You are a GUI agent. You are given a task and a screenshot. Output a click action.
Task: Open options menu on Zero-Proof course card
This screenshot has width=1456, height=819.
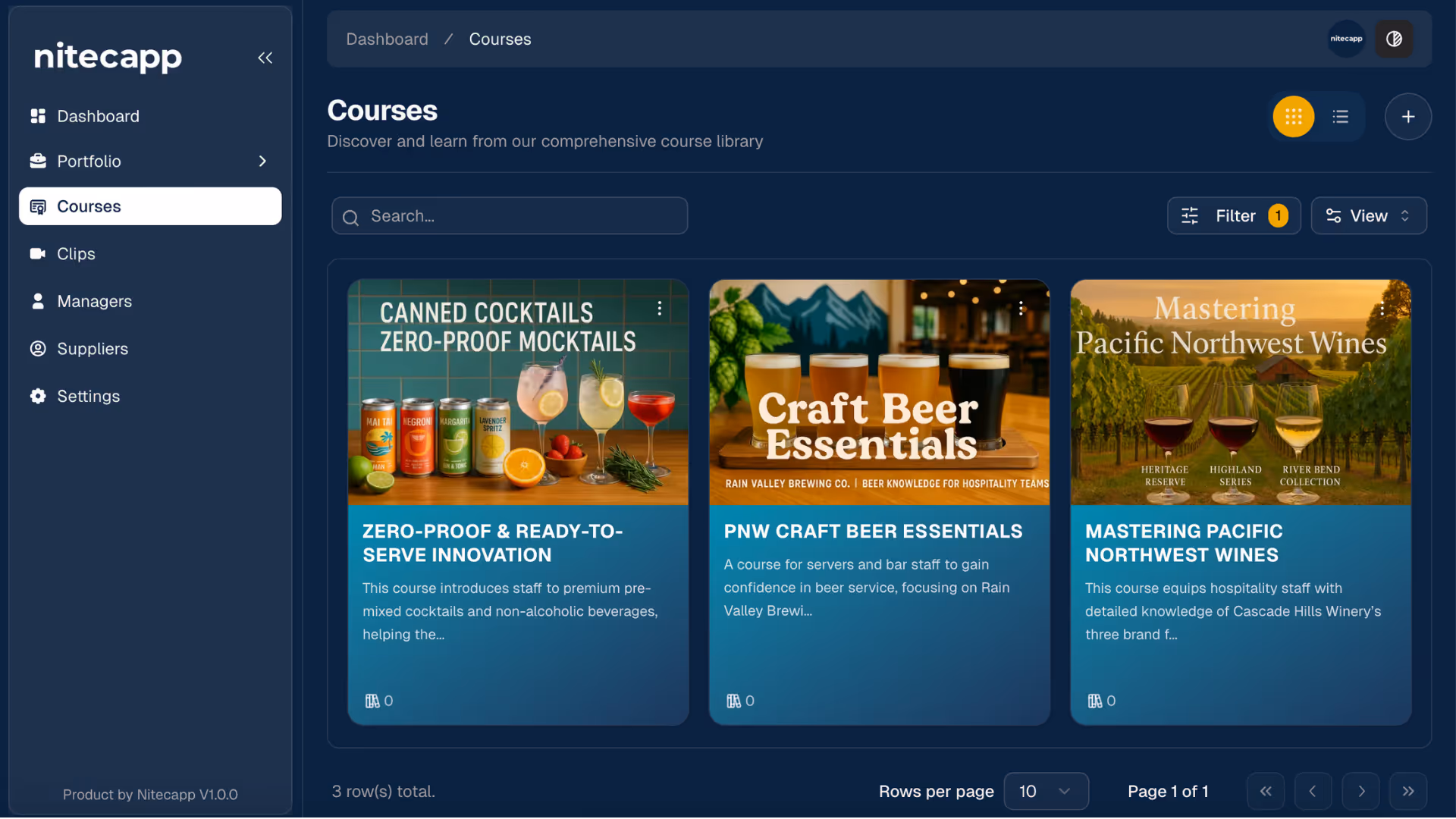pyautogui.click(x=659, y=308)
